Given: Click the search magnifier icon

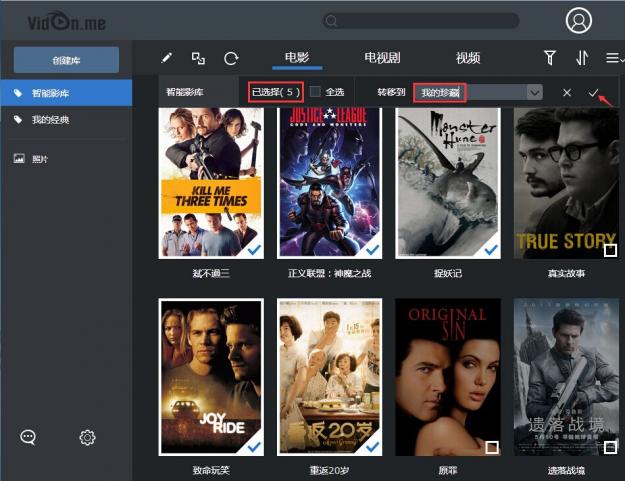Looking at the screenshot, I should pyautogui.click(x=331, y=21).
